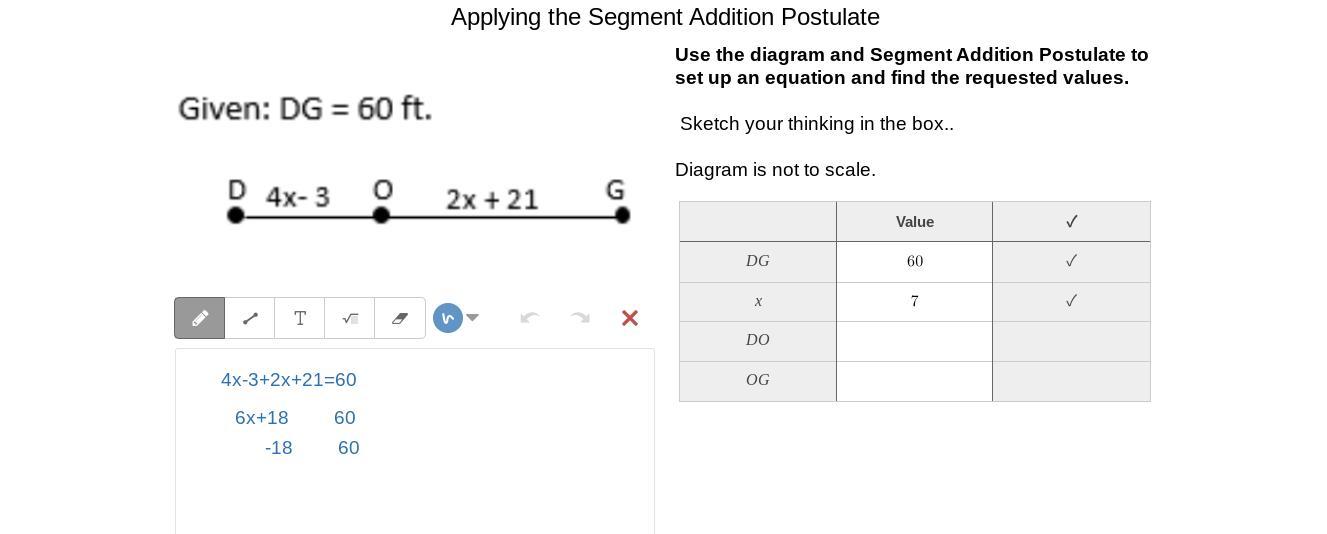Image resolution: width=1327 pixels, height=534 pixels.
Task: Click the checkmark in the x row
Action: [x=1071, y=301]
